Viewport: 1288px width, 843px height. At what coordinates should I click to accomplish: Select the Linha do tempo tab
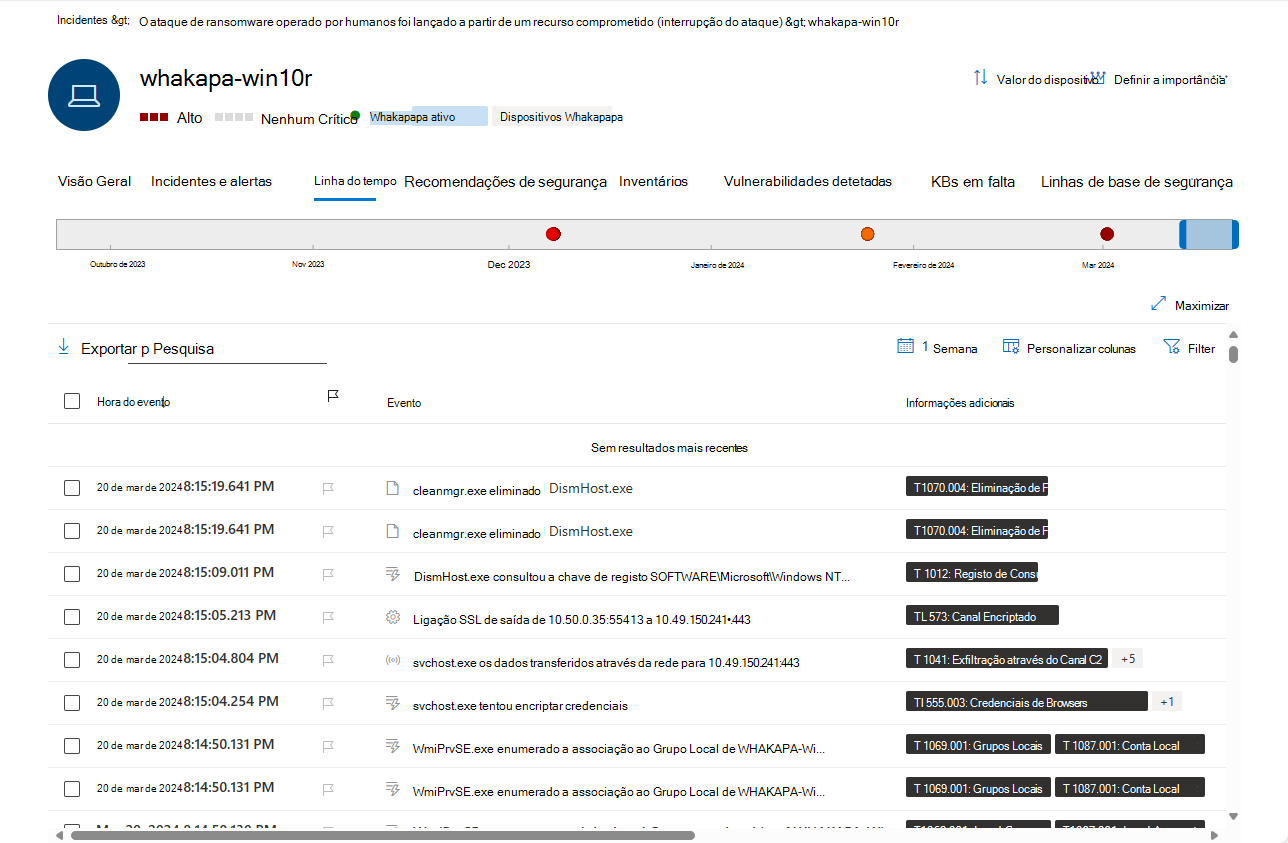click(x=355, y=181)
